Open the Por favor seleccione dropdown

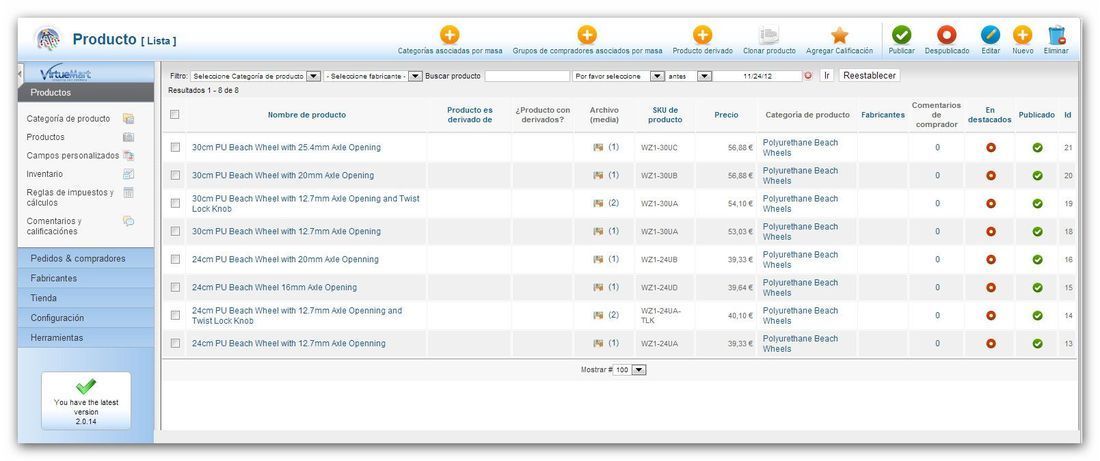618,76
